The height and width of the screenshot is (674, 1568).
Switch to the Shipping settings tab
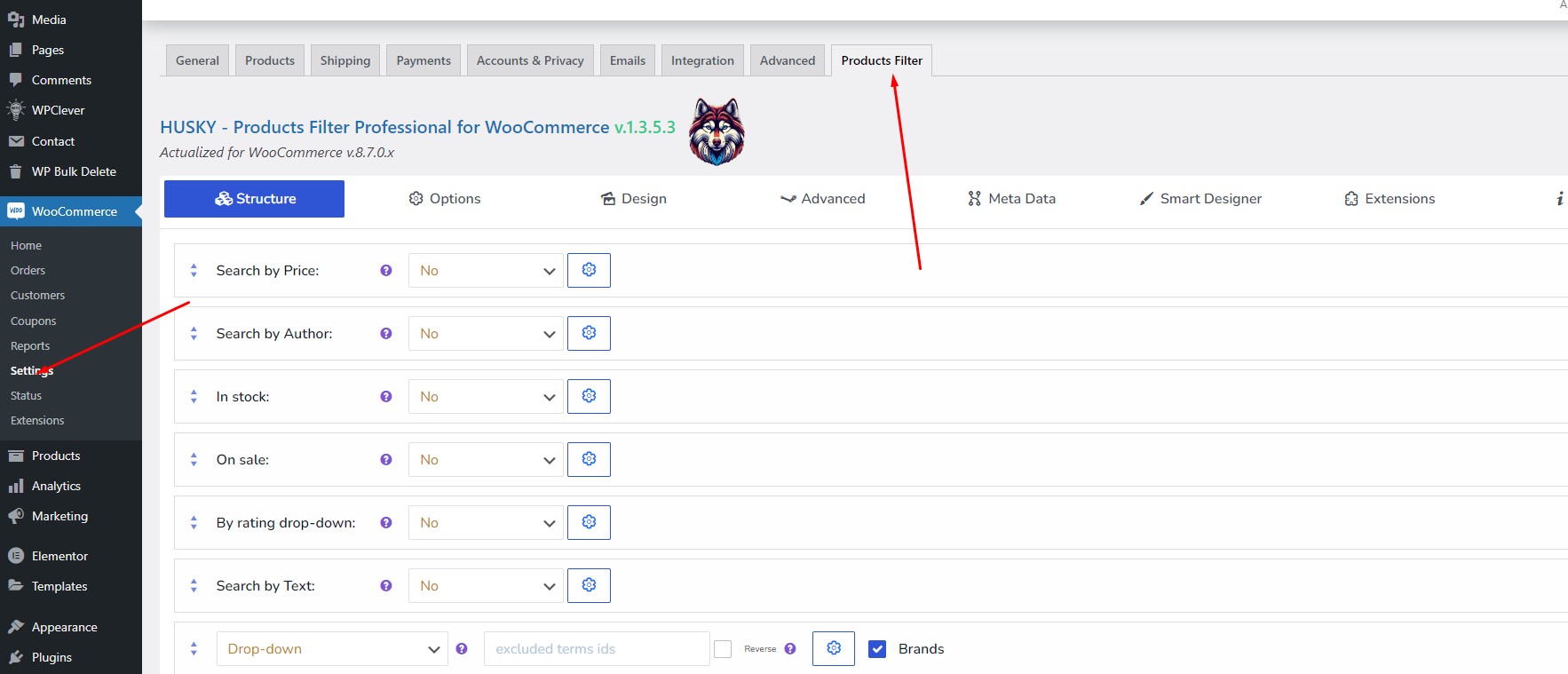(345, 60)
